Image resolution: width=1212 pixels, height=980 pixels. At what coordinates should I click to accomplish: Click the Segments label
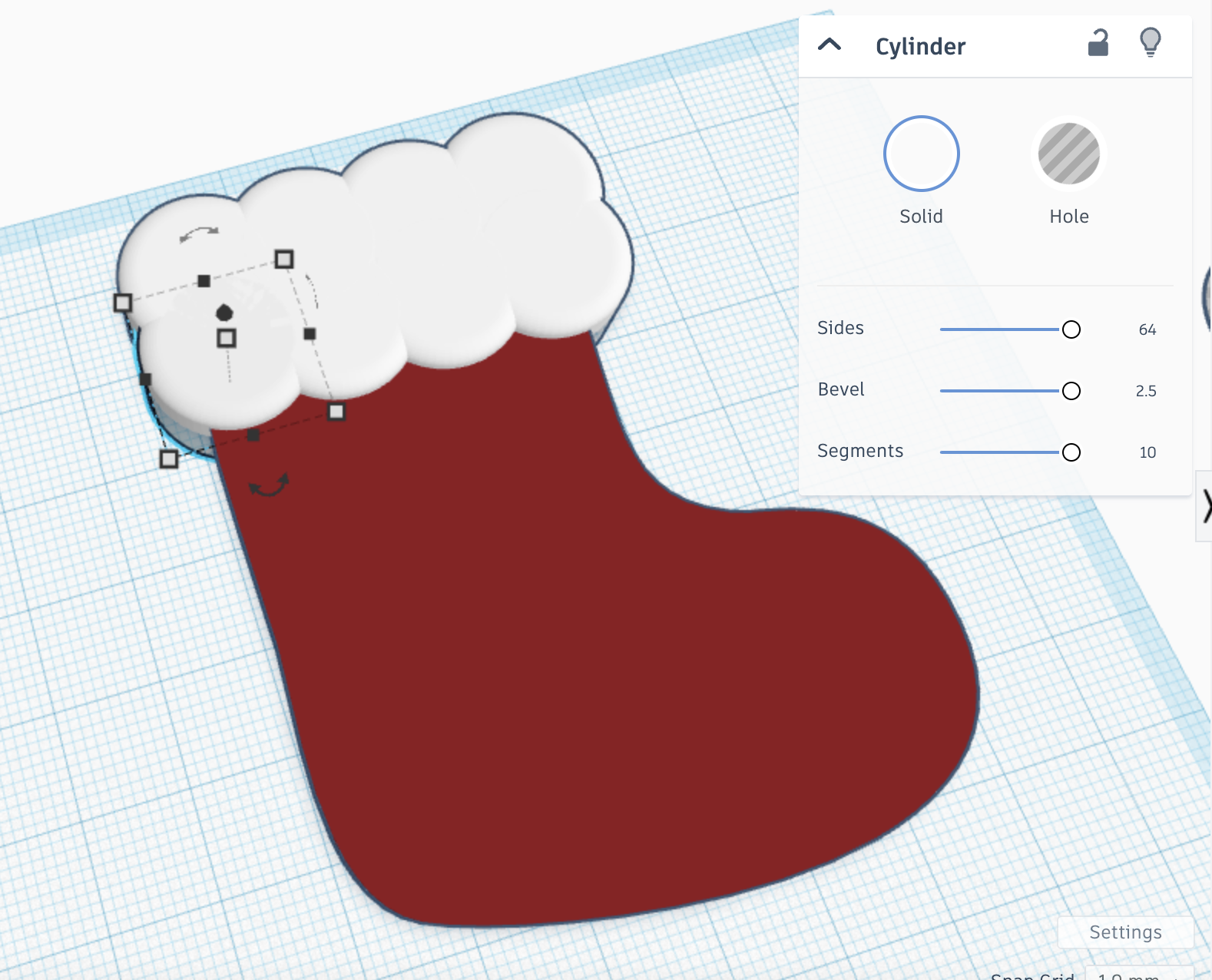860,451
